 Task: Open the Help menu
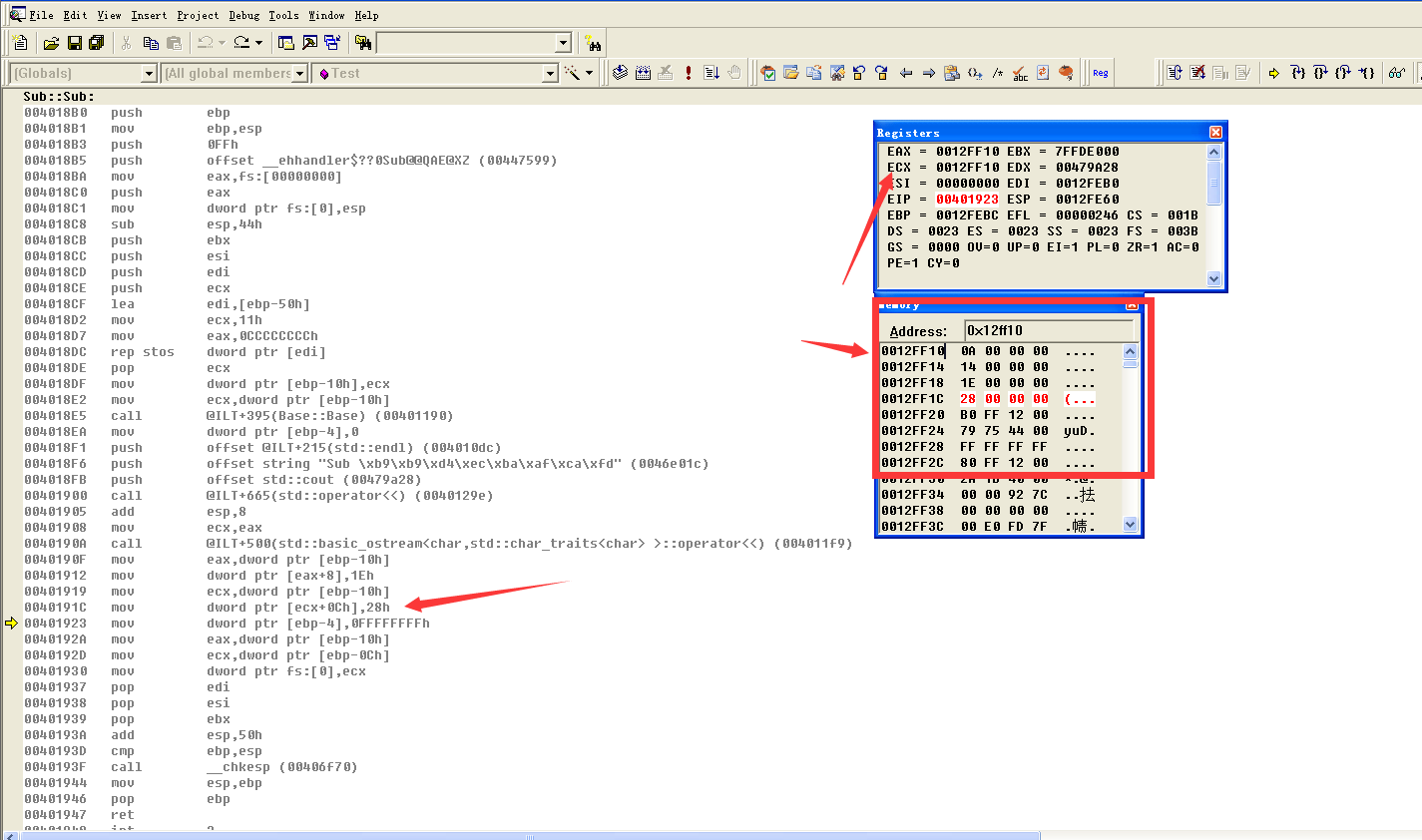[x=366, y=15]
